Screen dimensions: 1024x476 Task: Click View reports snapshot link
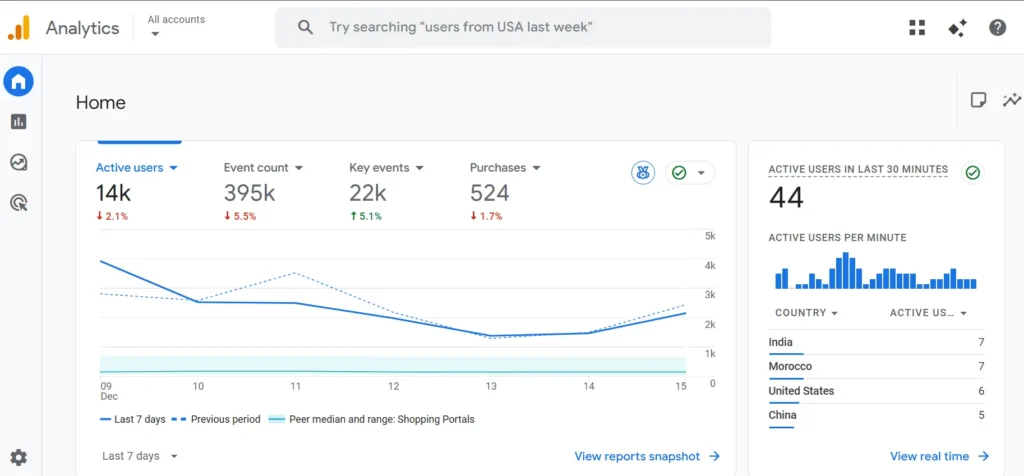point(647,456)
